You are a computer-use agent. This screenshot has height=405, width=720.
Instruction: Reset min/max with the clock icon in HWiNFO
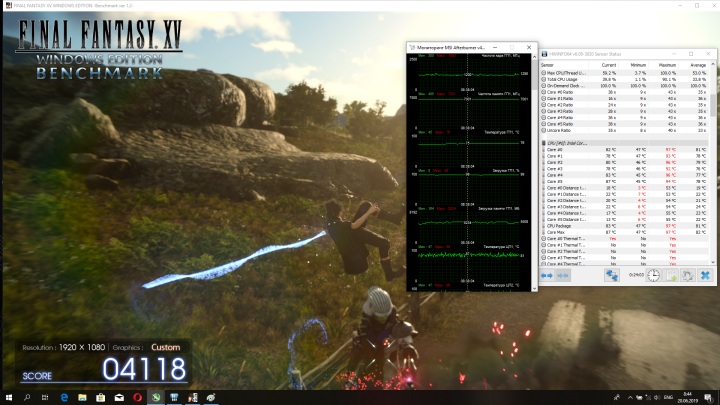coord(653,275)
